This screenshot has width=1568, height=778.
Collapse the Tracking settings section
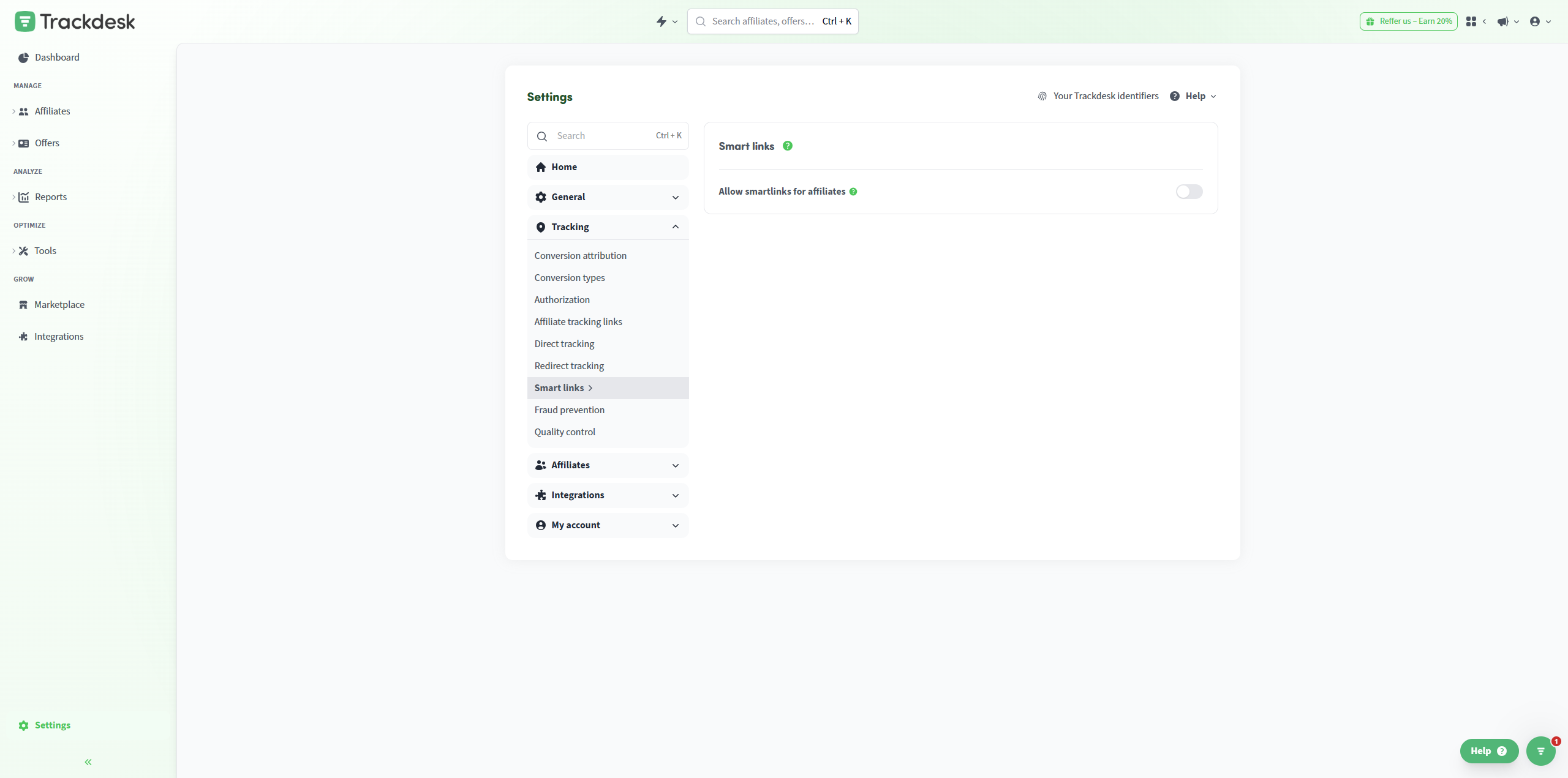[608, 227]
